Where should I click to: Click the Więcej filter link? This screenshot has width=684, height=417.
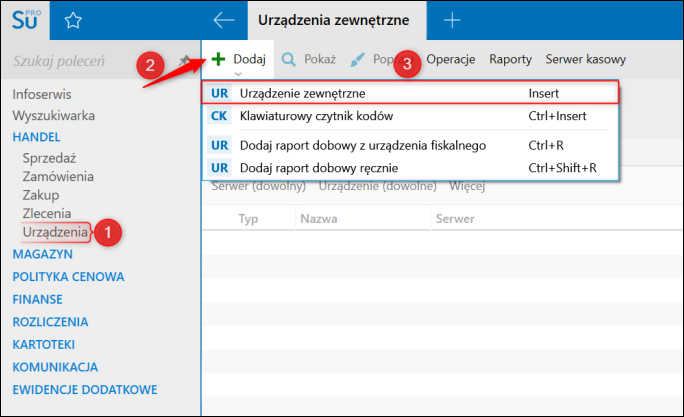pyautogui.click(x=467, y=187)
